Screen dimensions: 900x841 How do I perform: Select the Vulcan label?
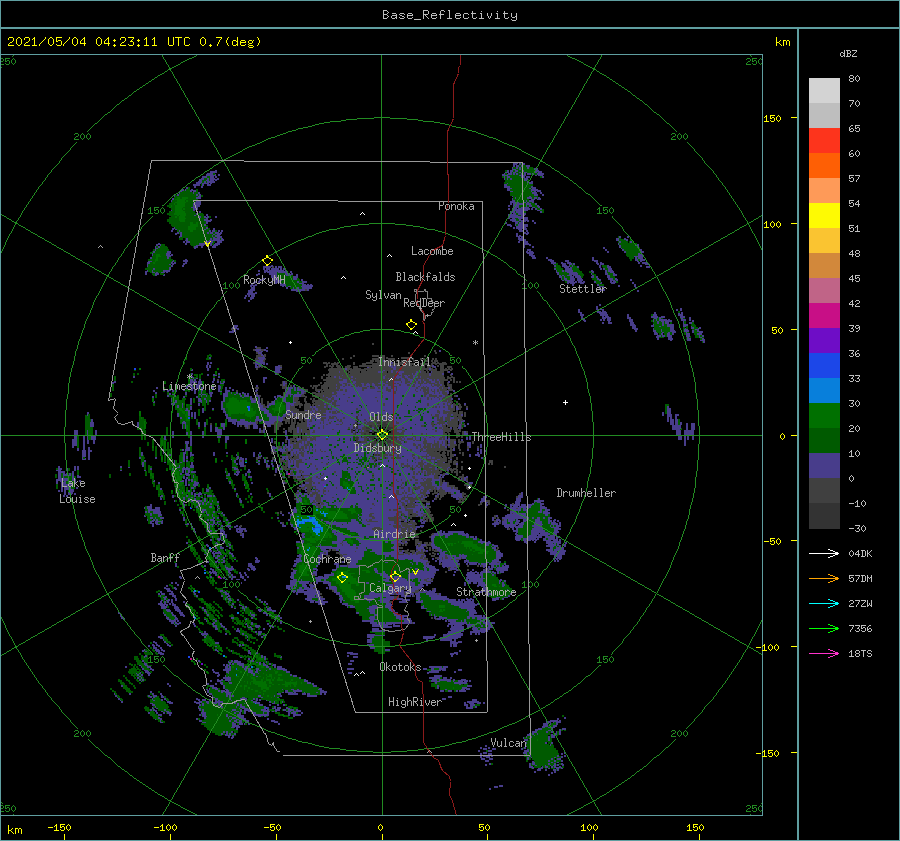[508, 743]
